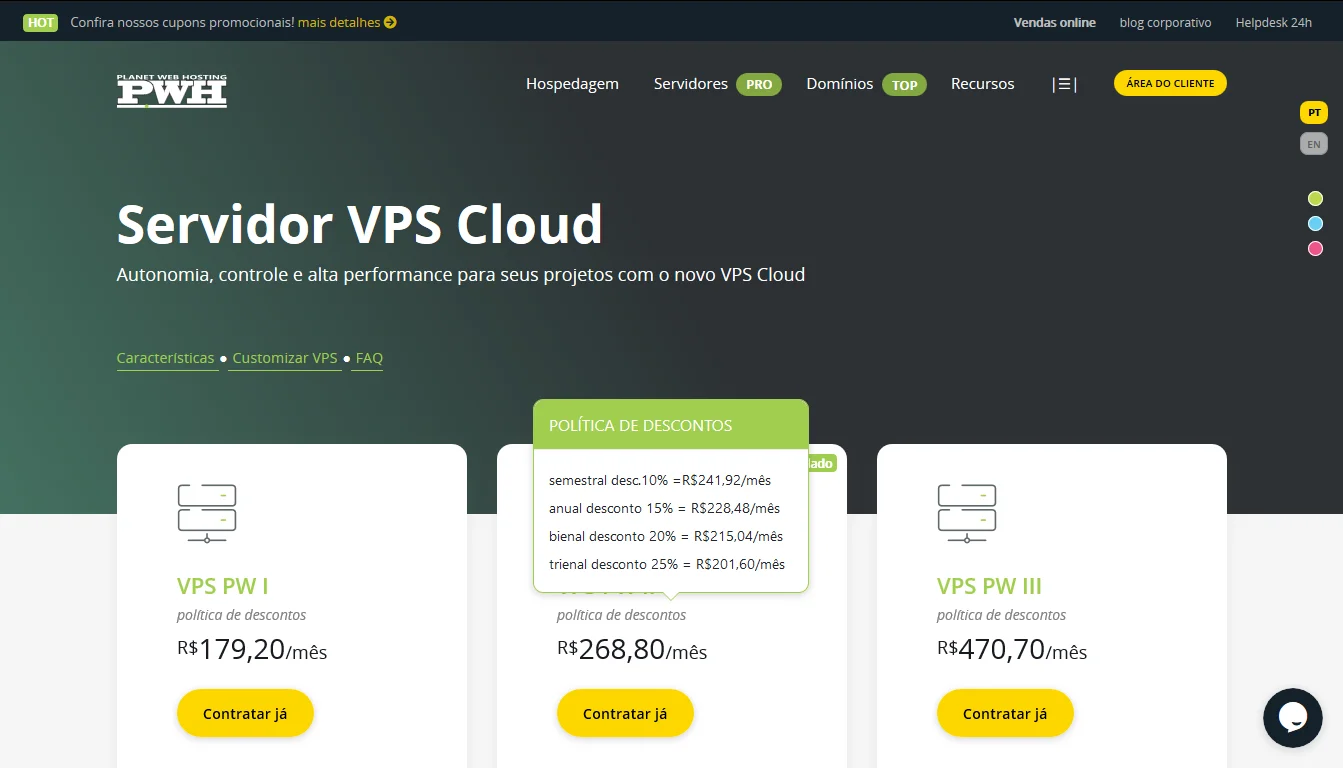Click the semestral desc.10% discount line
Screen dimensions: 1343x768
coord(660,480)
